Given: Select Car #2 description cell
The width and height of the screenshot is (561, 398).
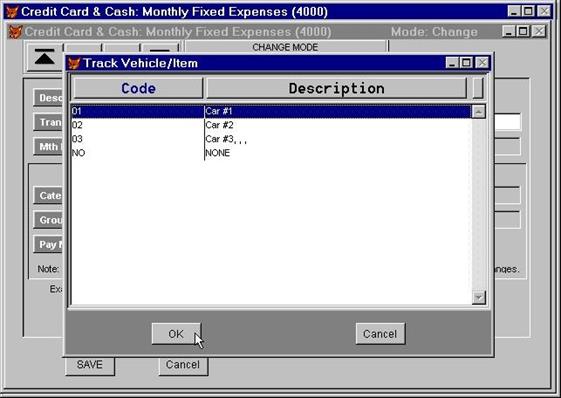Looking at the screenshot, I should click(338, 125).
